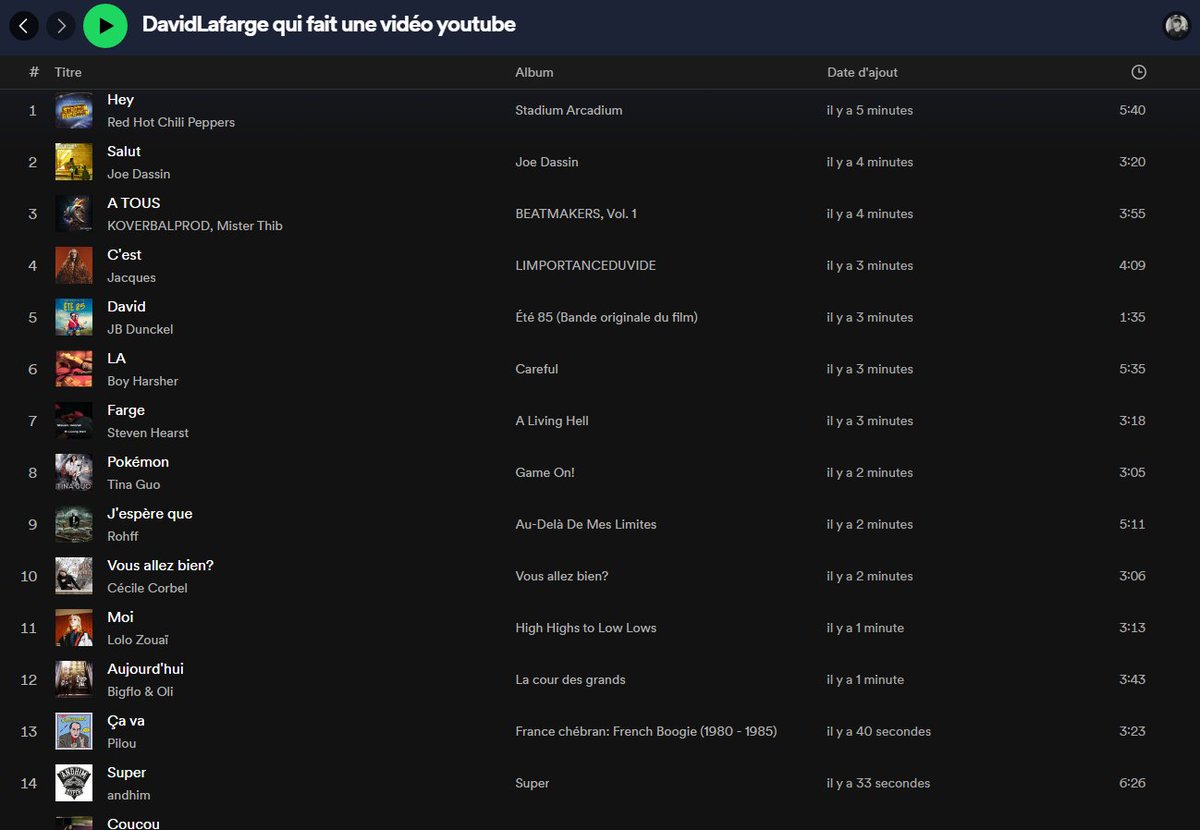The height and width of the screenshot is (830, 1200).
Task: Open artist Pilou
Action: (x=122, y=743)
